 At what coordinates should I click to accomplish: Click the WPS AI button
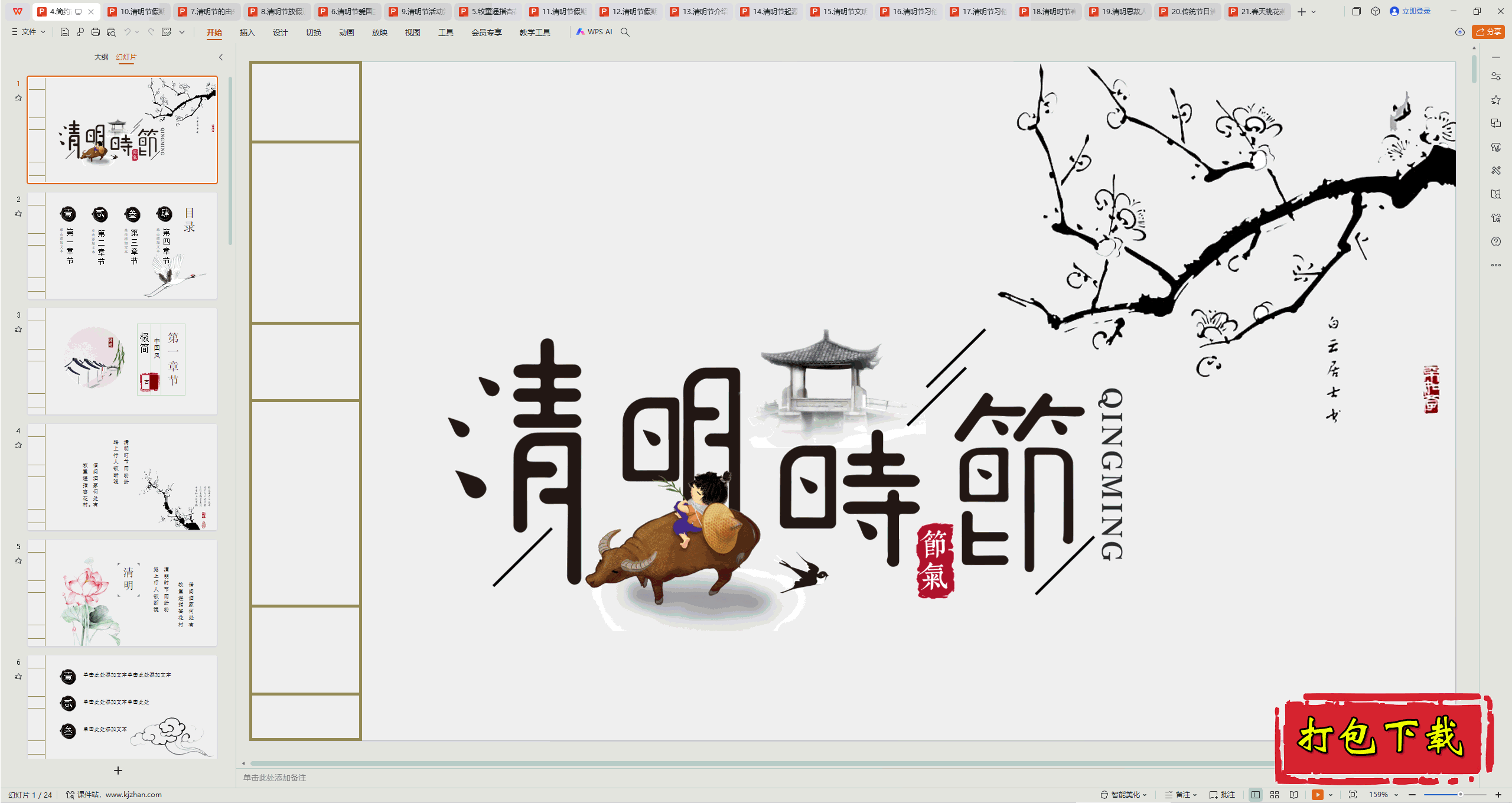coord(595,32)
